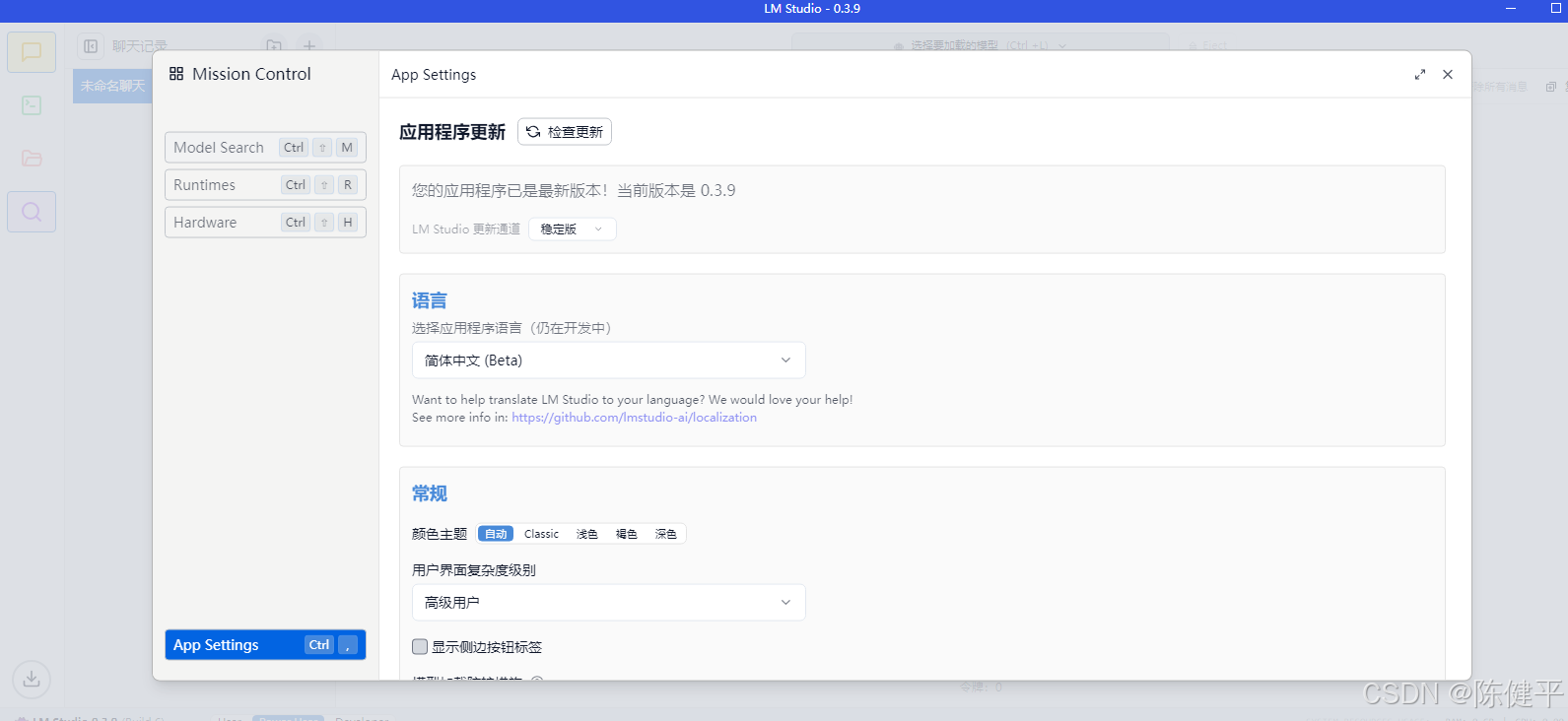Open the Discover magnifier icon in the sidebar
This screenshot has width=1568, height=721.
[x=32, y=212]
